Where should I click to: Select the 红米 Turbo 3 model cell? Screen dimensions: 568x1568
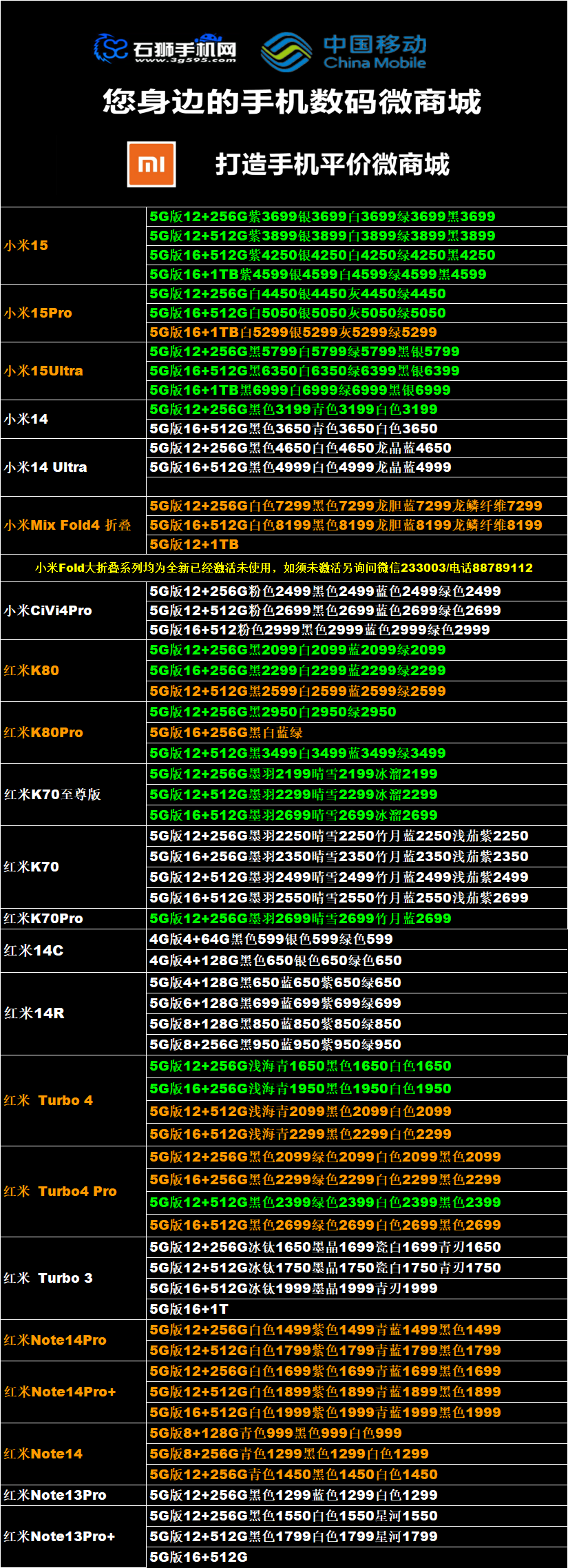73,1278
